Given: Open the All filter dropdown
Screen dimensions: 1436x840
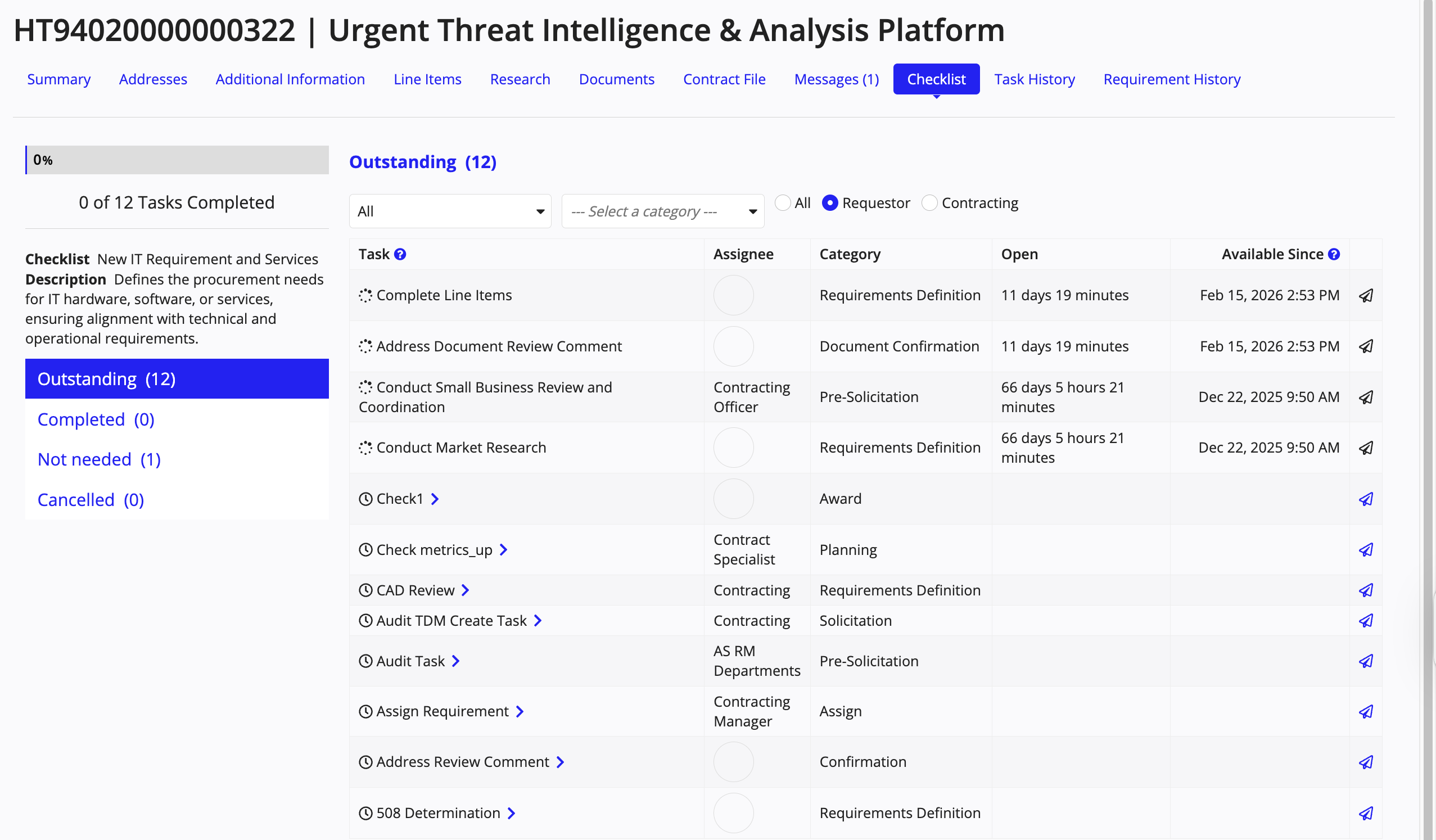Looking at the screenshot, I should click(450, 211).
